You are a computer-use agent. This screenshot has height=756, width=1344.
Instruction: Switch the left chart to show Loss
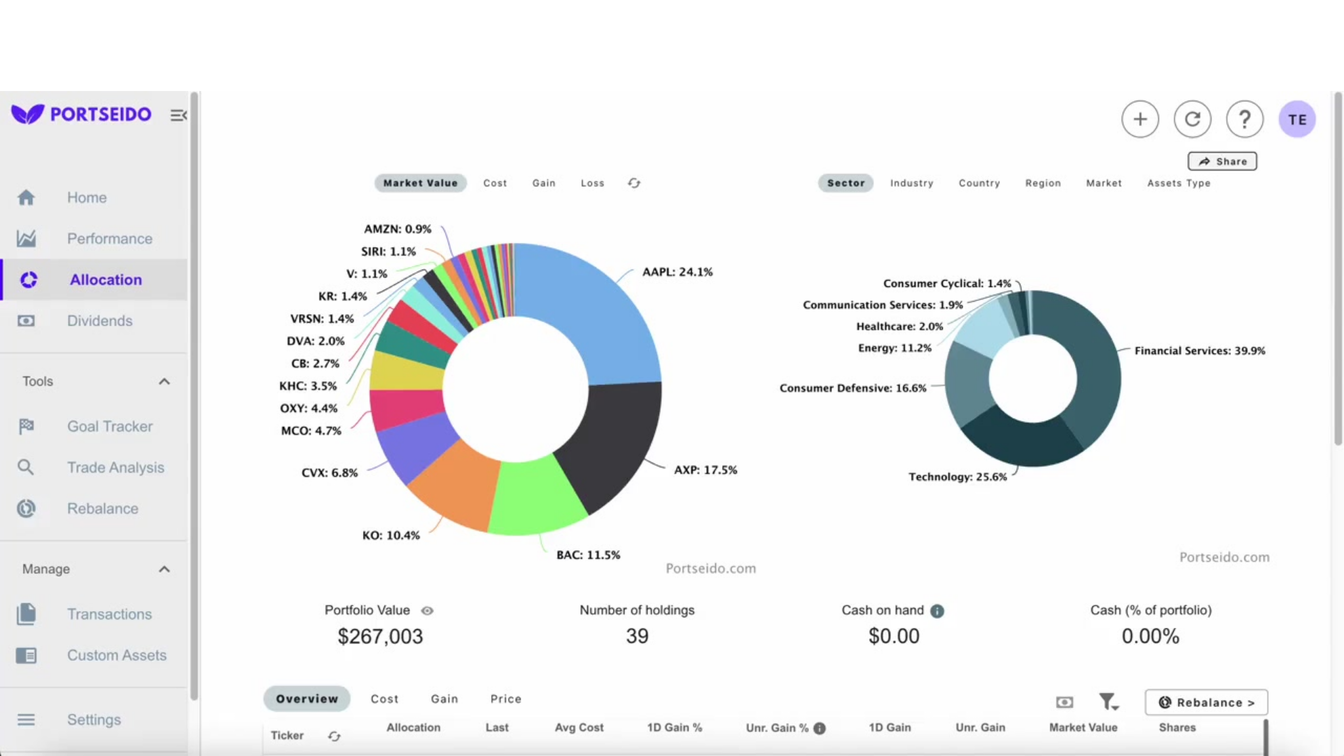pos(592,183)
